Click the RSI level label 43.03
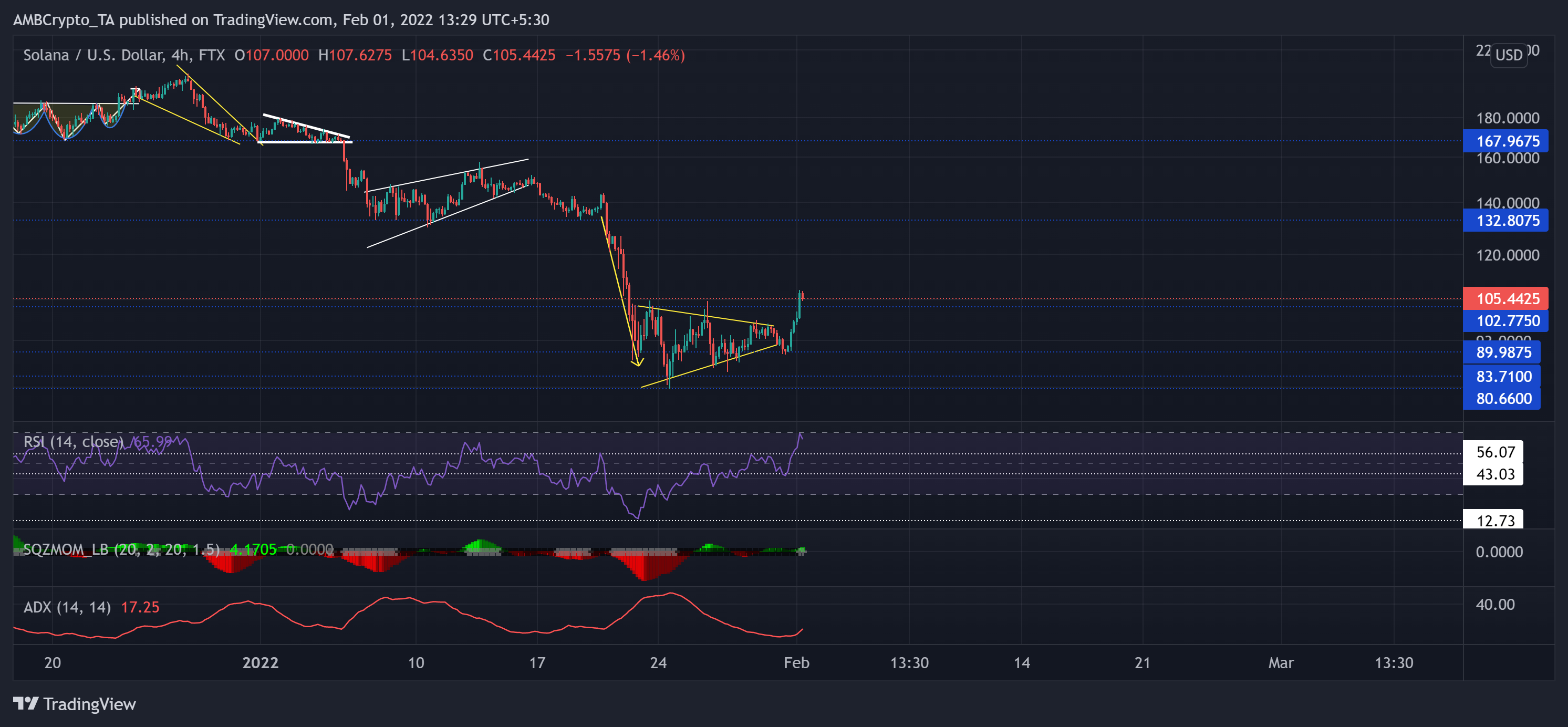 pos(1492,474)
